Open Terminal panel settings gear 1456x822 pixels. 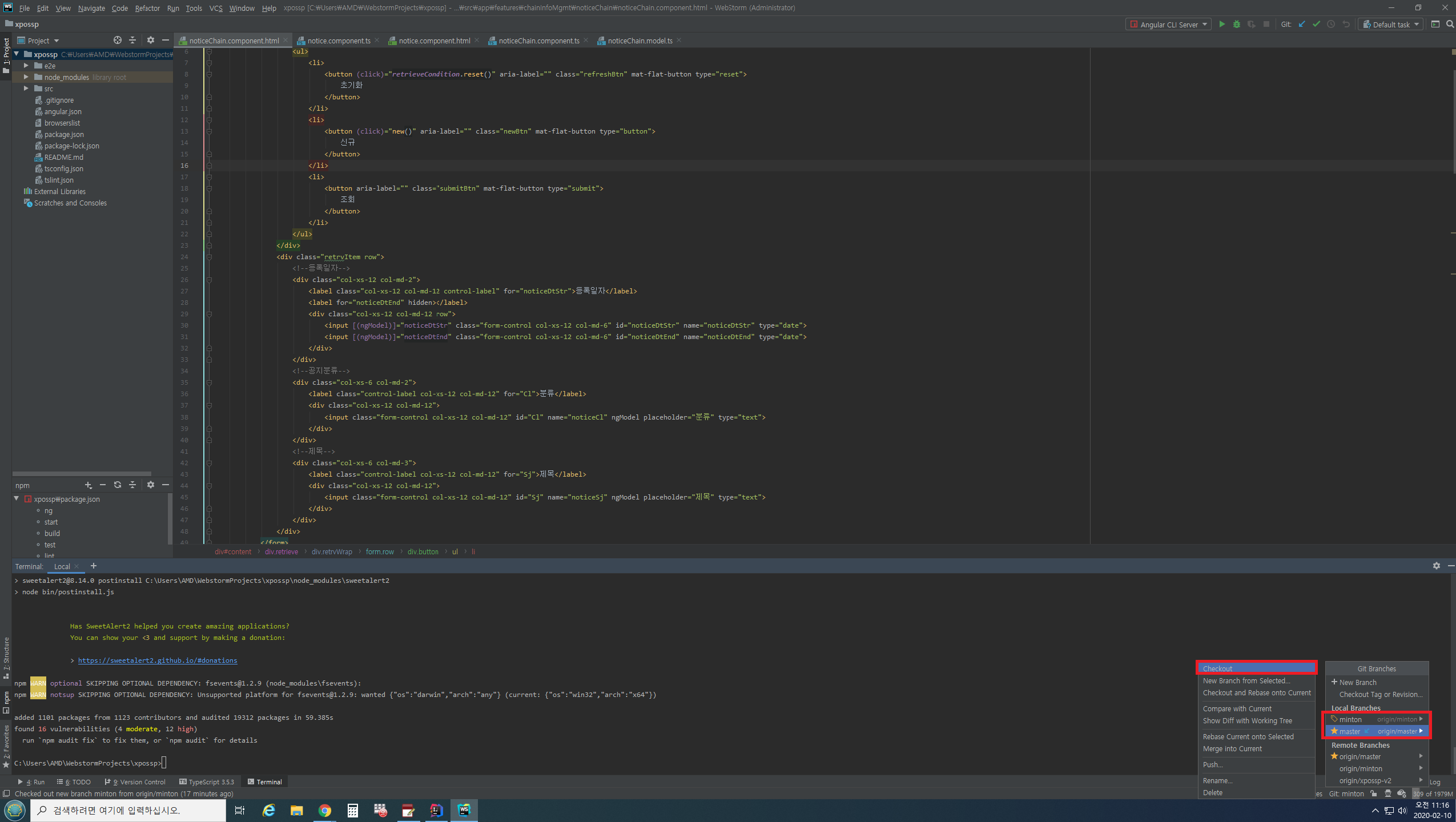coord(1436,566)
